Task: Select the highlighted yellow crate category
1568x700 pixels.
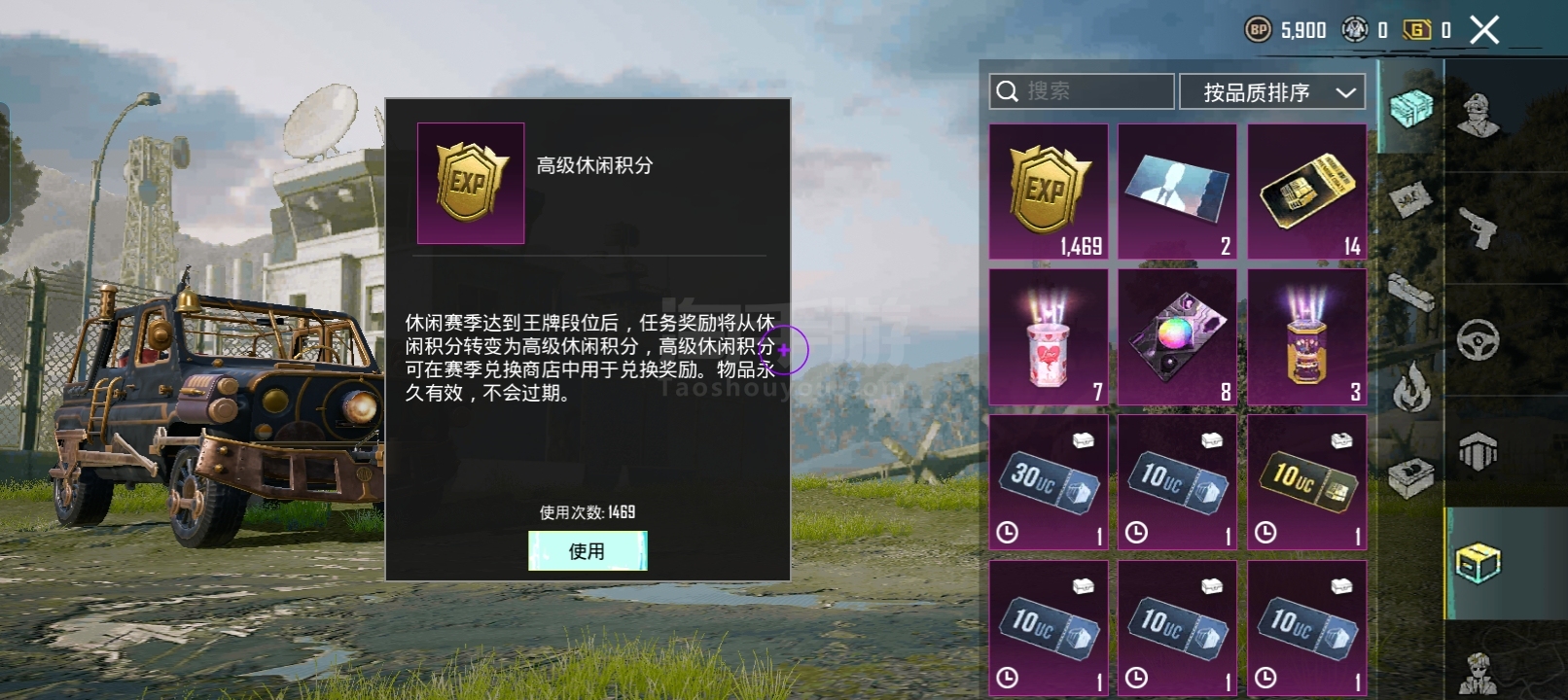Action: coord(1479,563)
